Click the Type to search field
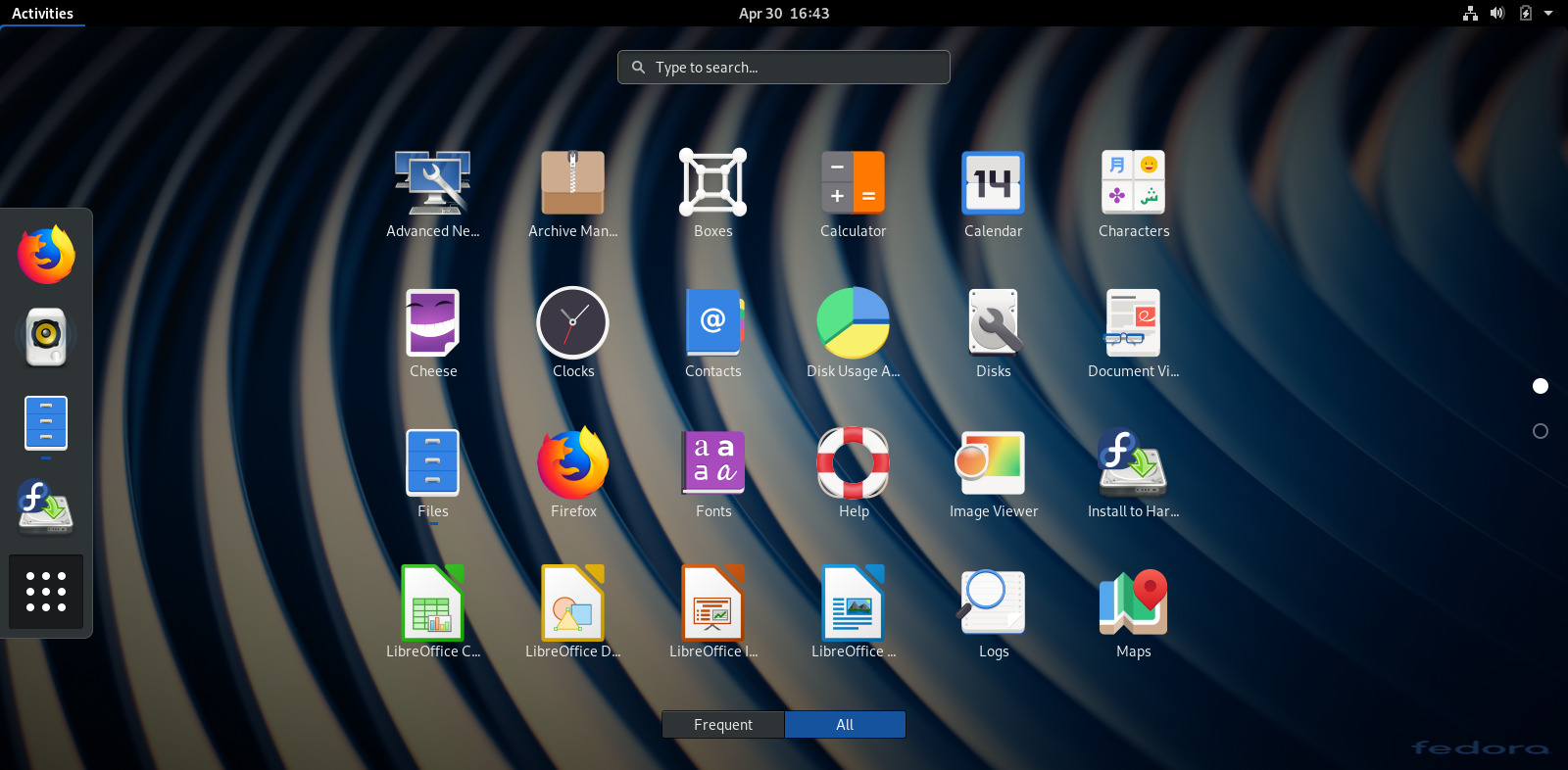Viewport: 1568px width, 770px height. coord(784,67)
